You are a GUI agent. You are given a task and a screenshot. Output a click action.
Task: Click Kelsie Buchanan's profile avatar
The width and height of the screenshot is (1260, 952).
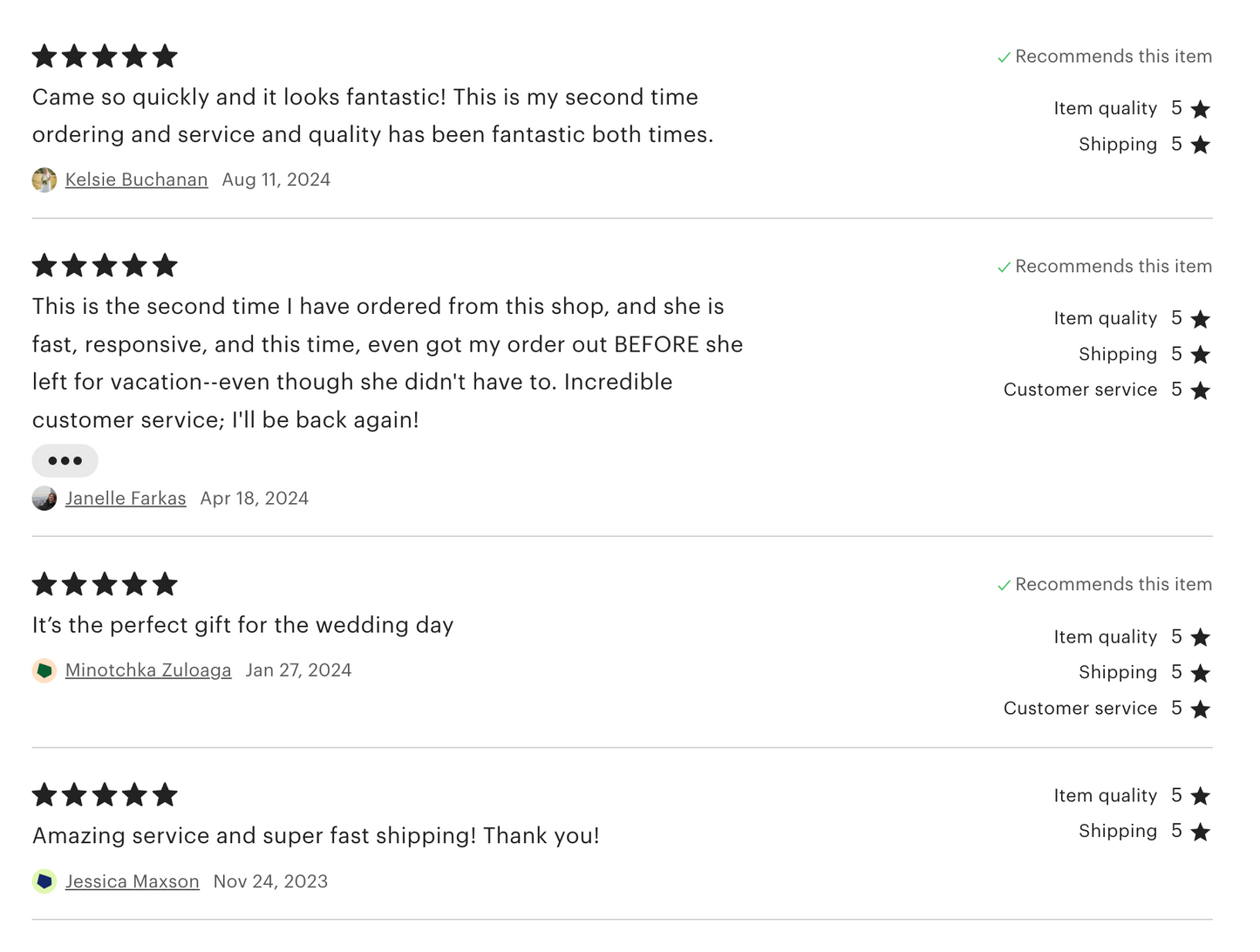click(44, 180)
